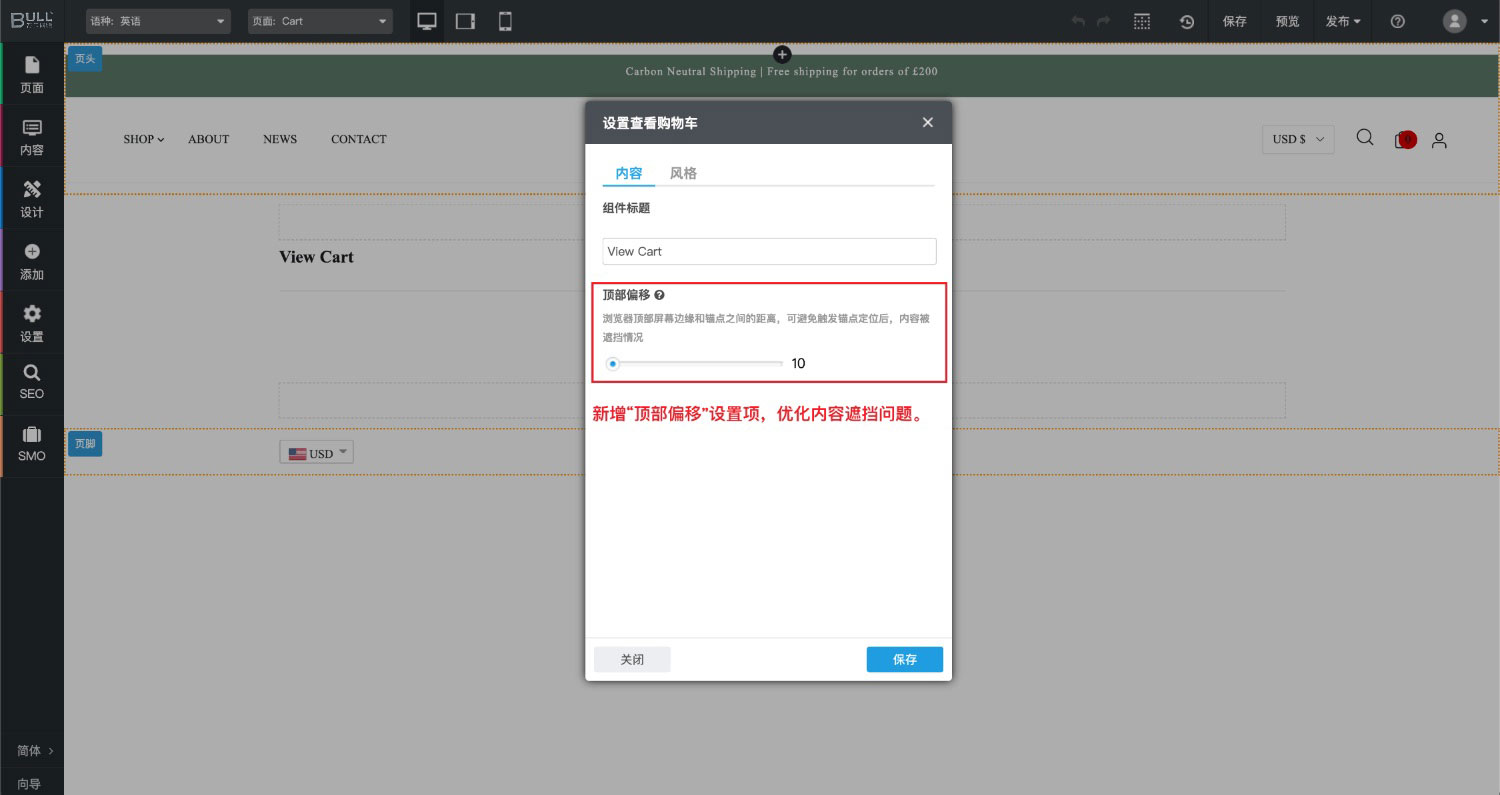
Task: Click the blue 保存 button in dialog
Action: (x=904, y=660)
